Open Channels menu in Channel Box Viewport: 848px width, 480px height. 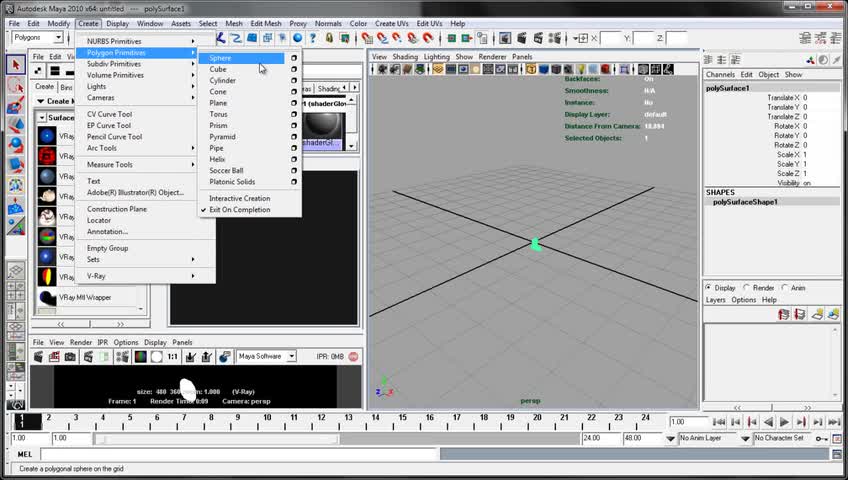click(720, 75)
